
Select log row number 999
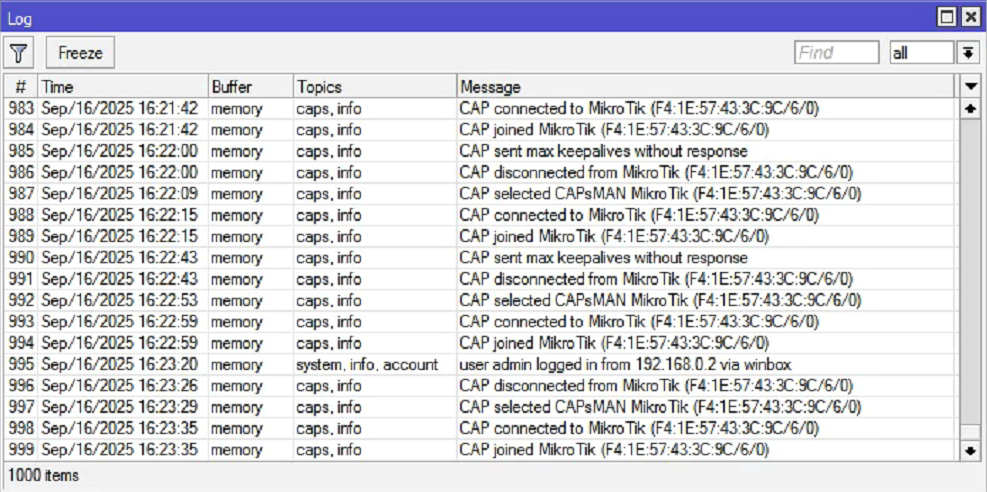click(x=480, y=449)
